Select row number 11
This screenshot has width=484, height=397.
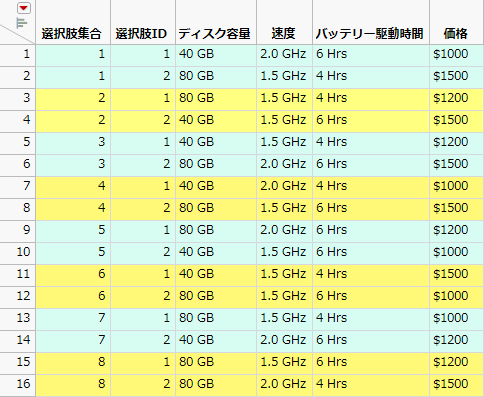(x=17, y=274)
